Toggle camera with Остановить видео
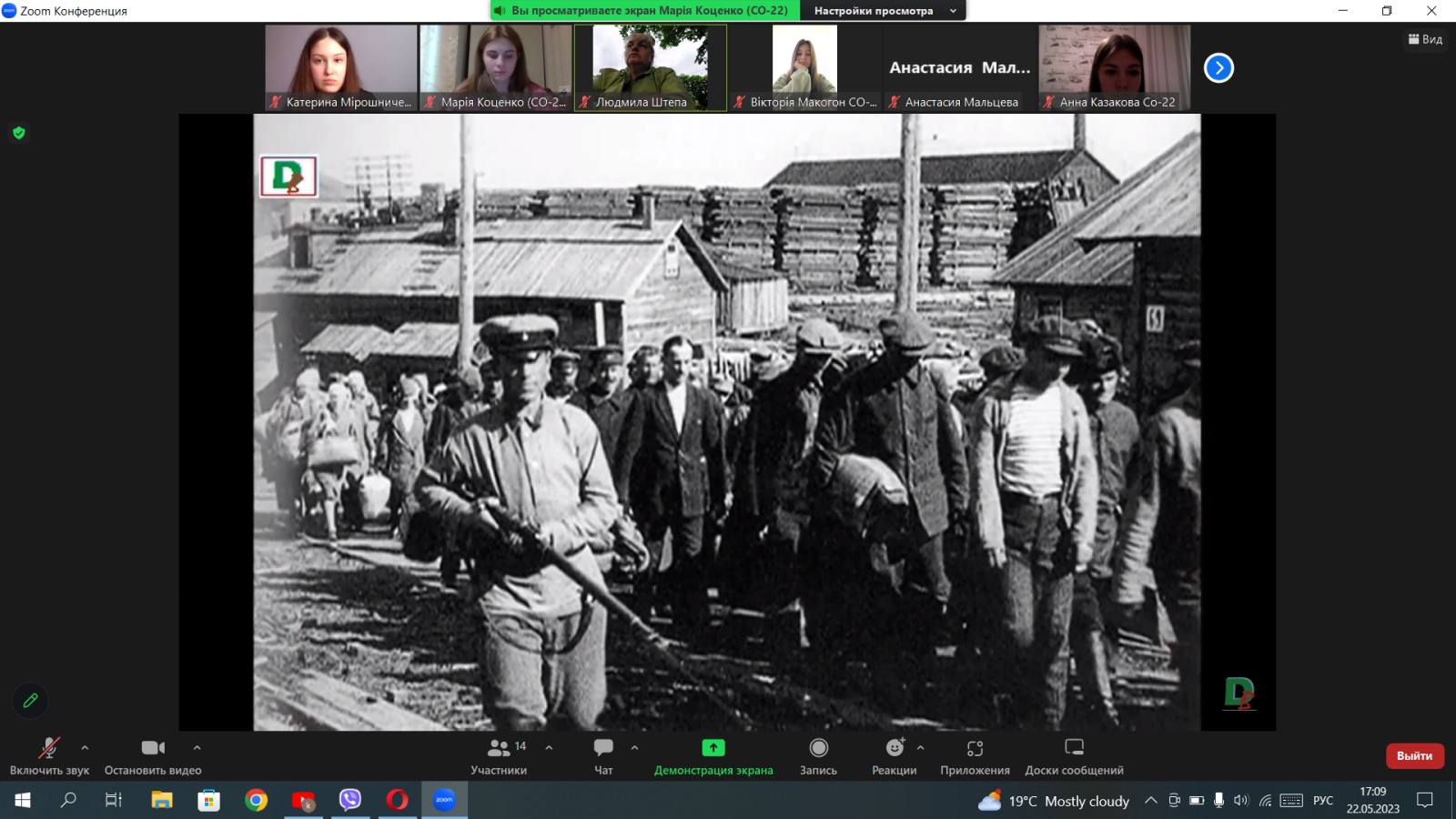The width and height of the screenshot is (1456, 819). click(x=153, y=755)
